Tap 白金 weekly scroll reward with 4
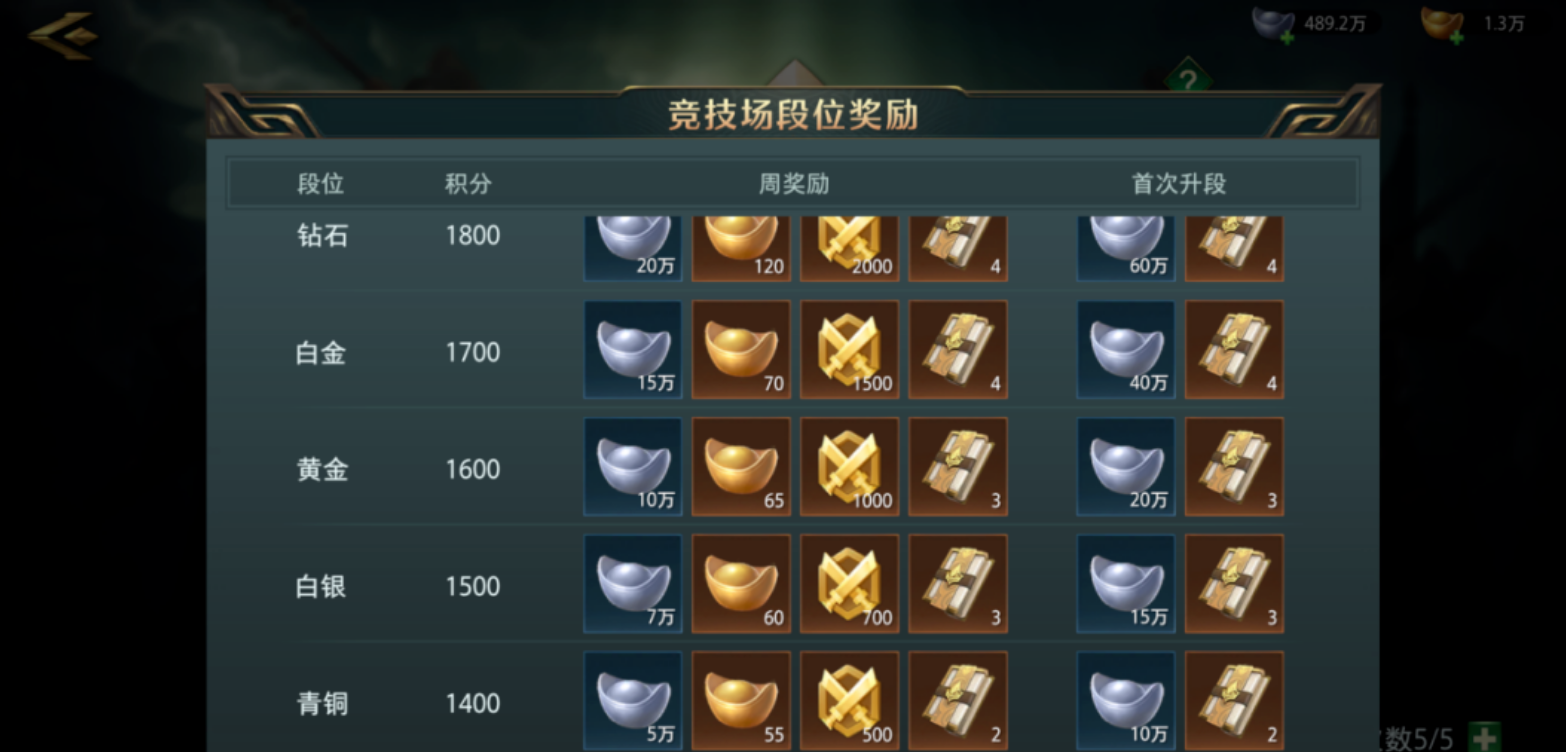 point(958,350)
